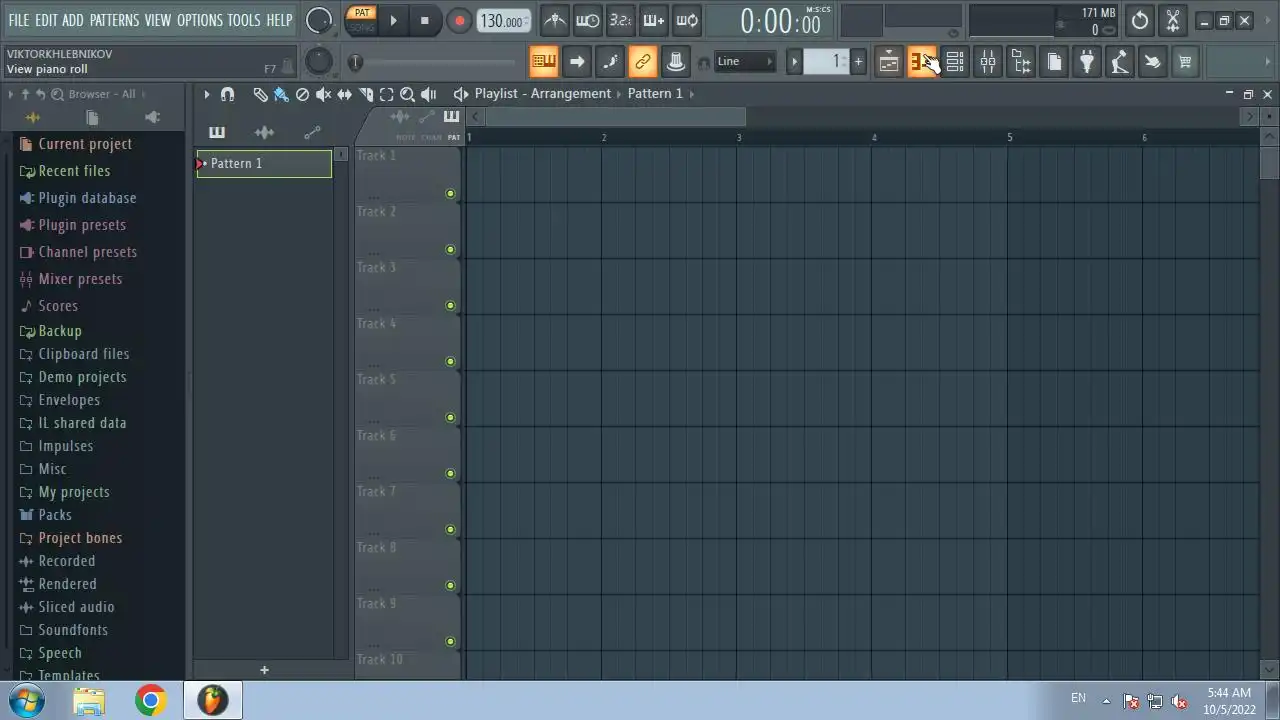1280x720 pixels.
Task: Expand the Packs folder in browser
Action: 55,515
